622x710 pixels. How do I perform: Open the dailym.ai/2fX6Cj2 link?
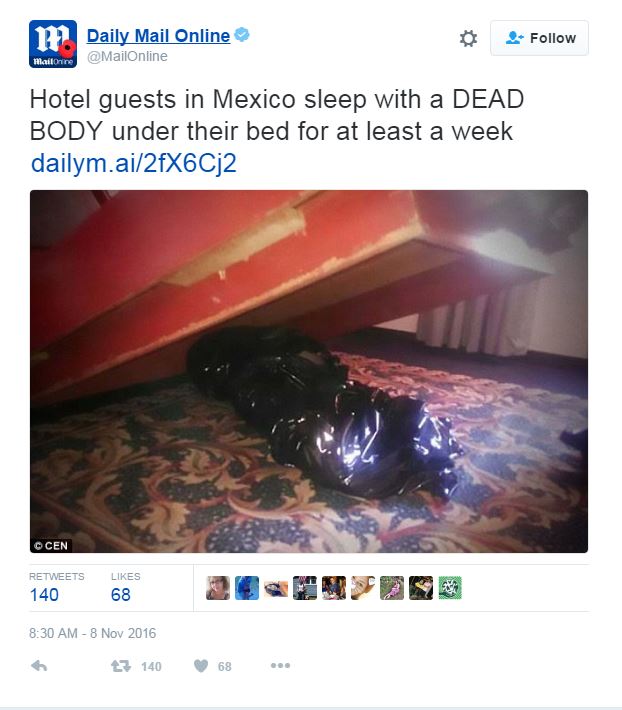click(134, 163)
